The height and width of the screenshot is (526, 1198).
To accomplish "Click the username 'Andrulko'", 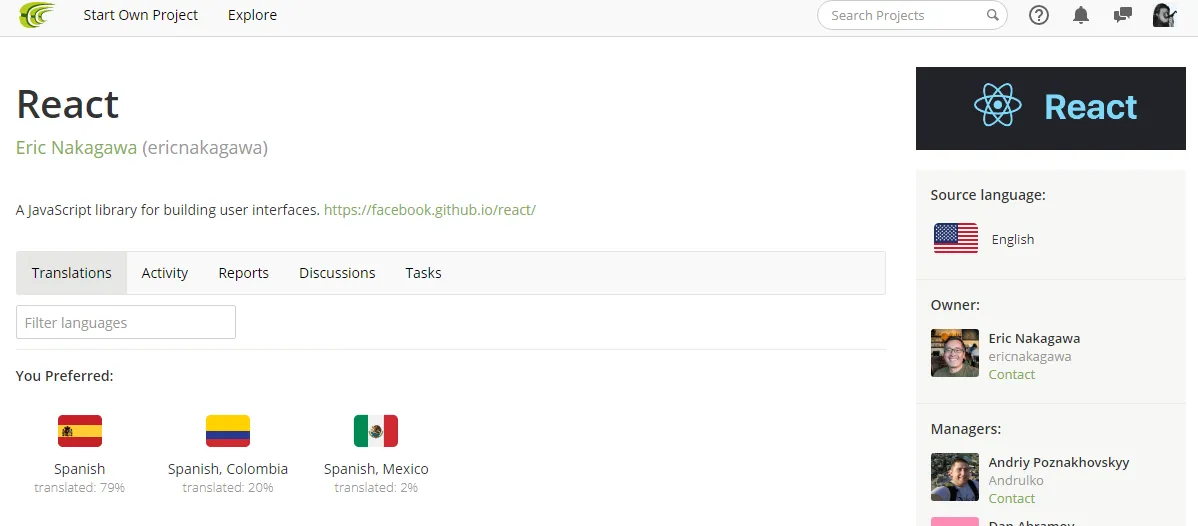I will [1016, 480].
